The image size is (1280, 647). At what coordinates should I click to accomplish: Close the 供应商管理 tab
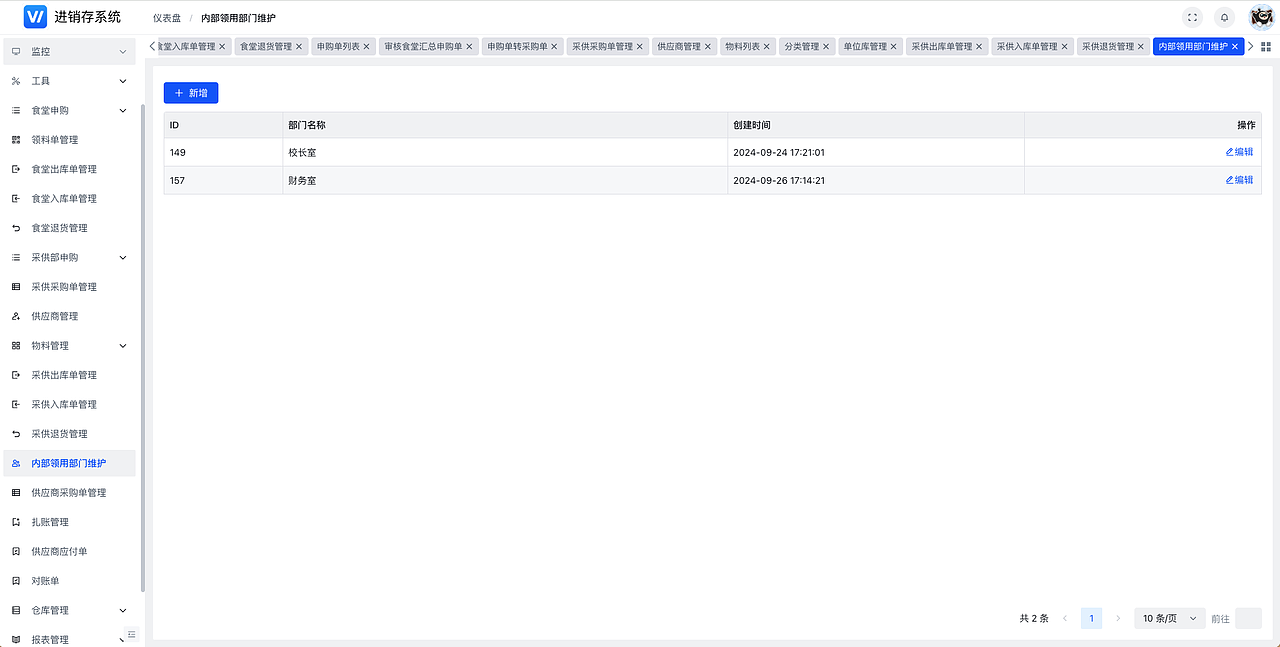[x=708, y=46]
